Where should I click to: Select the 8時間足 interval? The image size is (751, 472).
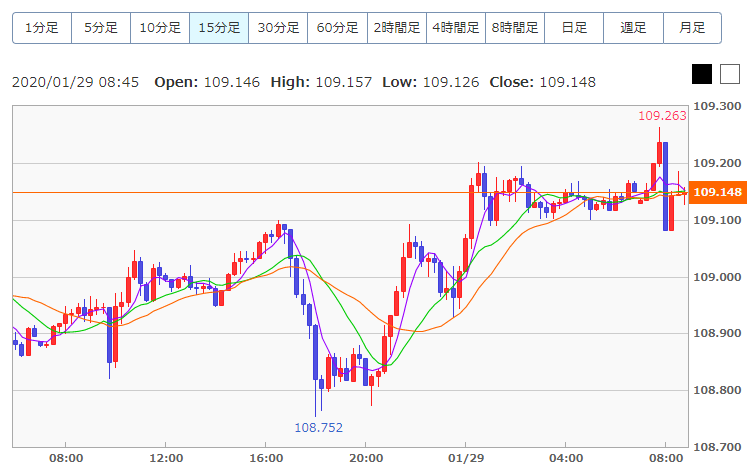tap(515, 28)
